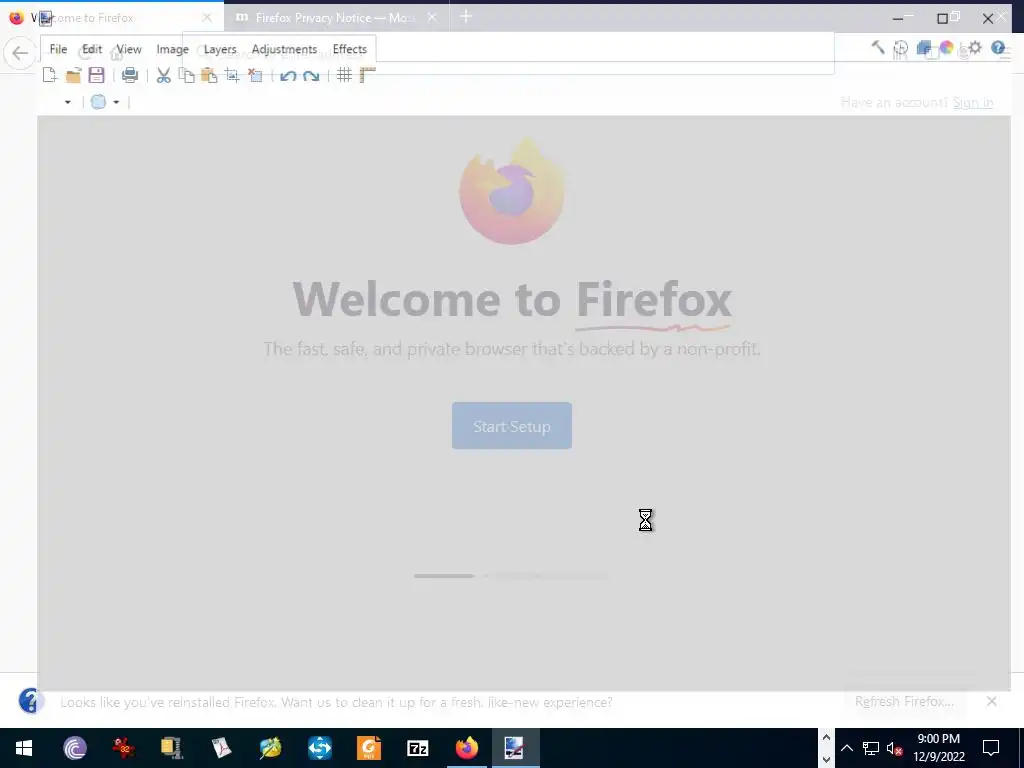Open Paint.NET Settings gear icon

click(975, 47)
